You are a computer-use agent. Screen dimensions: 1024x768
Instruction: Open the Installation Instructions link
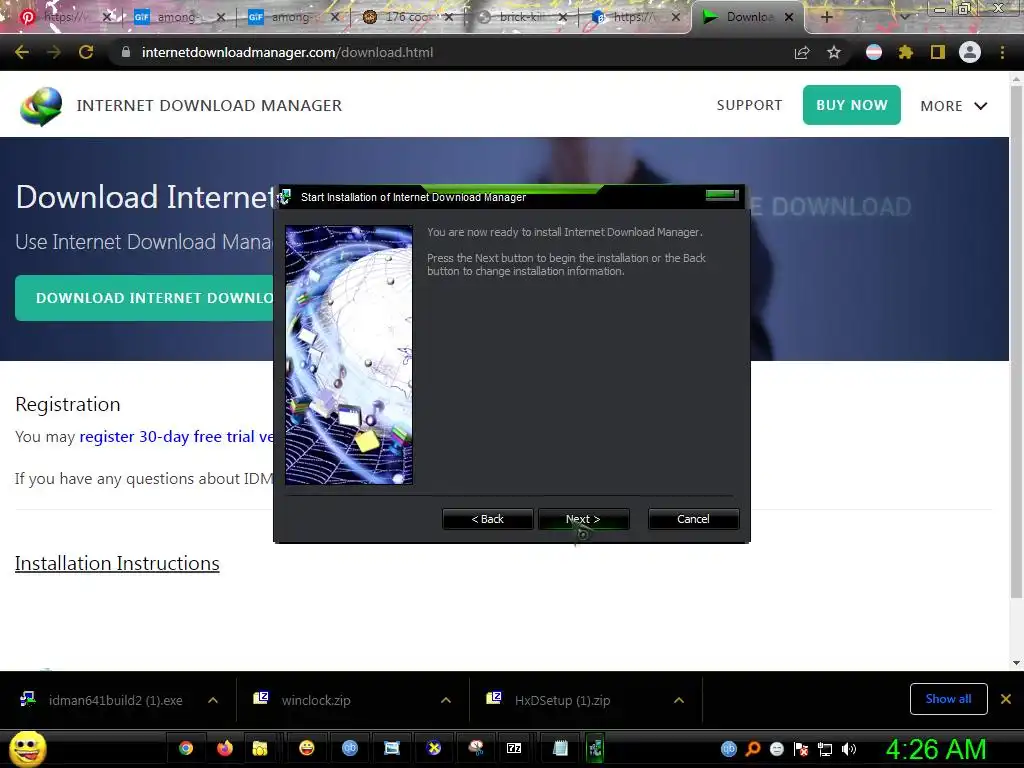(117, 563)
